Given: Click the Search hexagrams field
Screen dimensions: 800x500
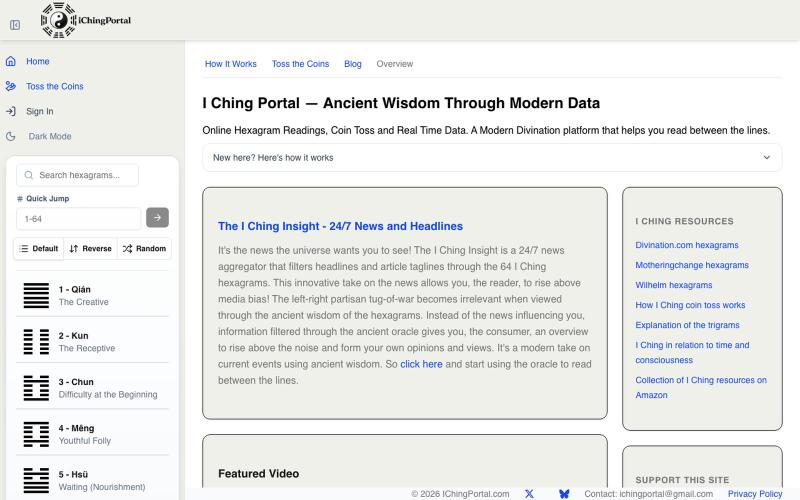Looking at the screenshot, I should tap(78, 175).
